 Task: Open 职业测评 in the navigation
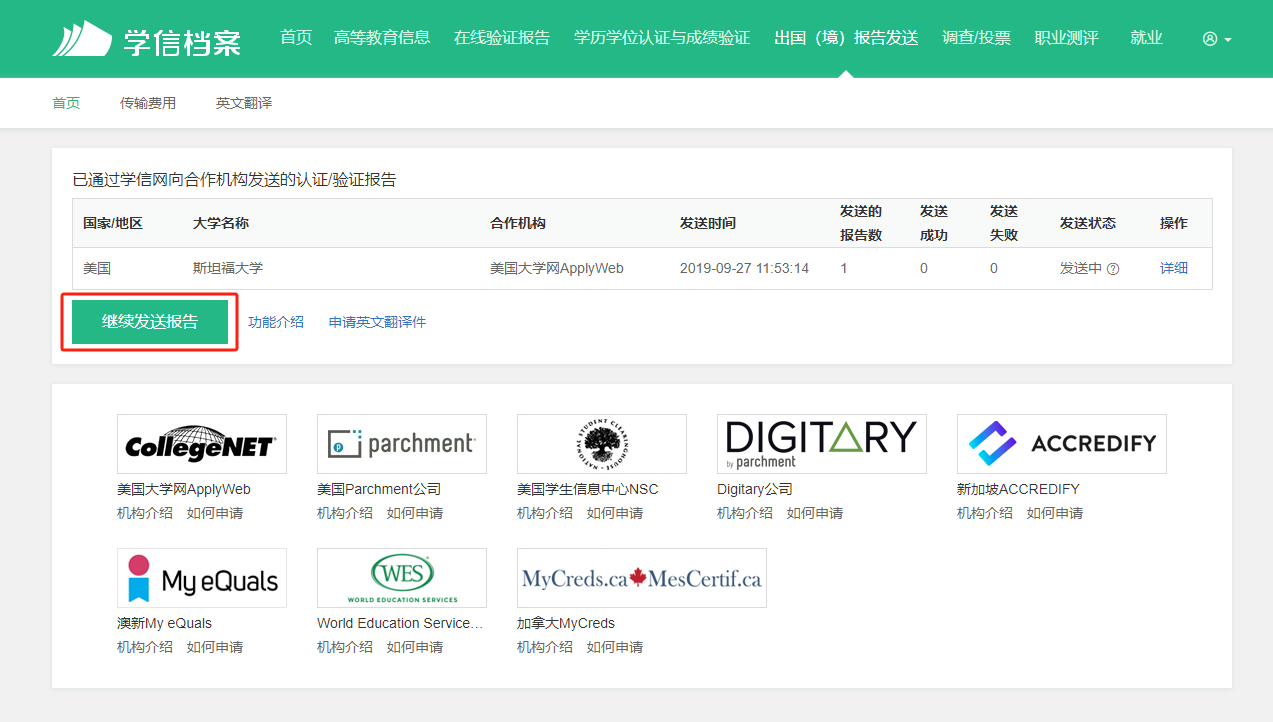click(1066, 38)
